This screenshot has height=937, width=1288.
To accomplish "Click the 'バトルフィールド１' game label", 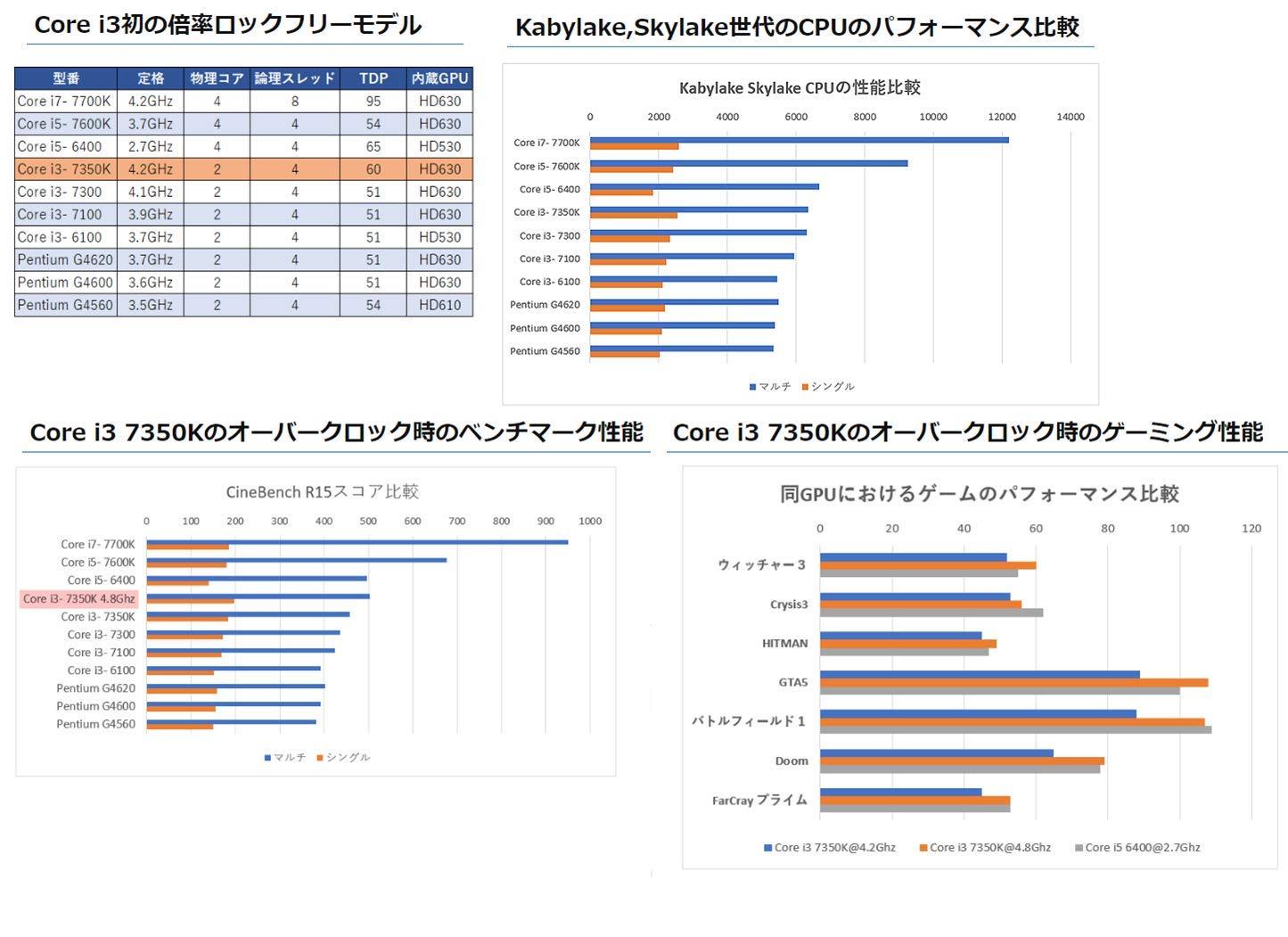I will 750,721.
